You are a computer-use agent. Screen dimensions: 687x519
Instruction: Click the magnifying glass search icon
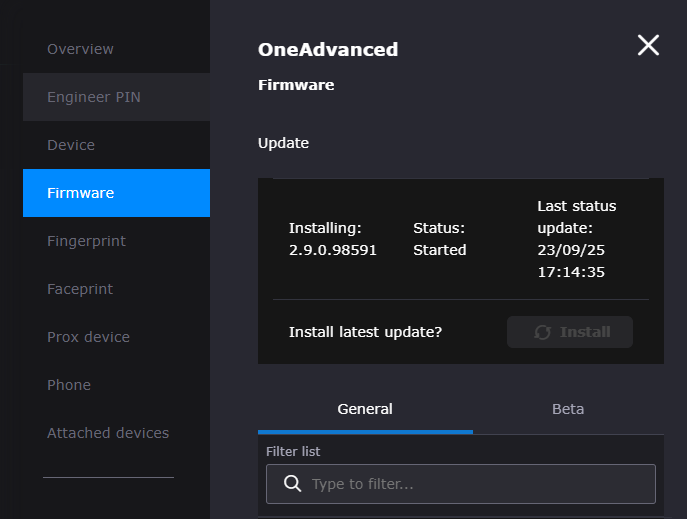293,484
